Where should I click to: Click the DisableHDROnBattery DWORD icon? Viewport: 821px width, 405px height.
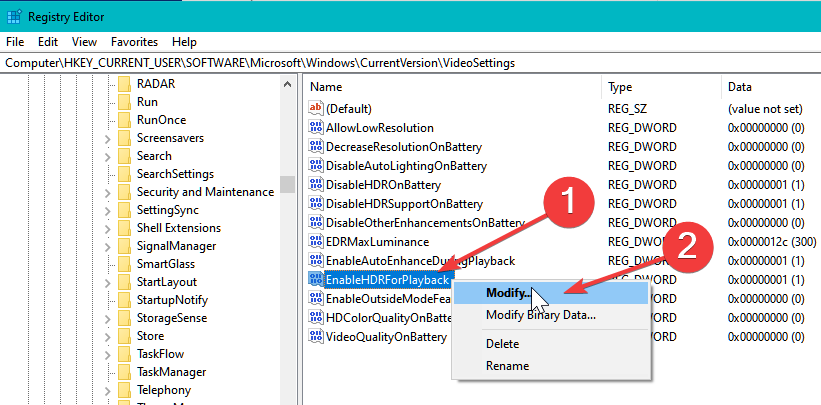coord(316,185)
